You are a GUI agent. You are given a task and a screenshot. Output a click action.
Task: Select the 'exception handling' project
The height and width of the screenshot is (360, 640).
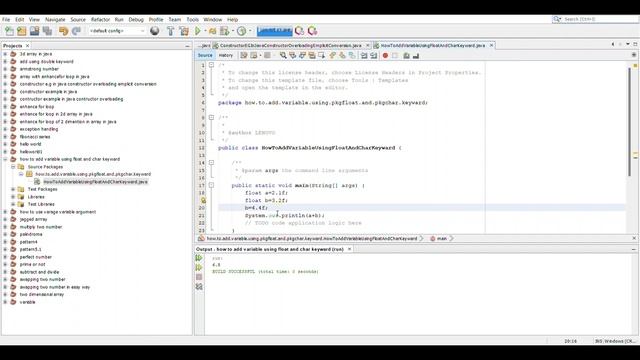pyautogui.click(x=39, y=129)
